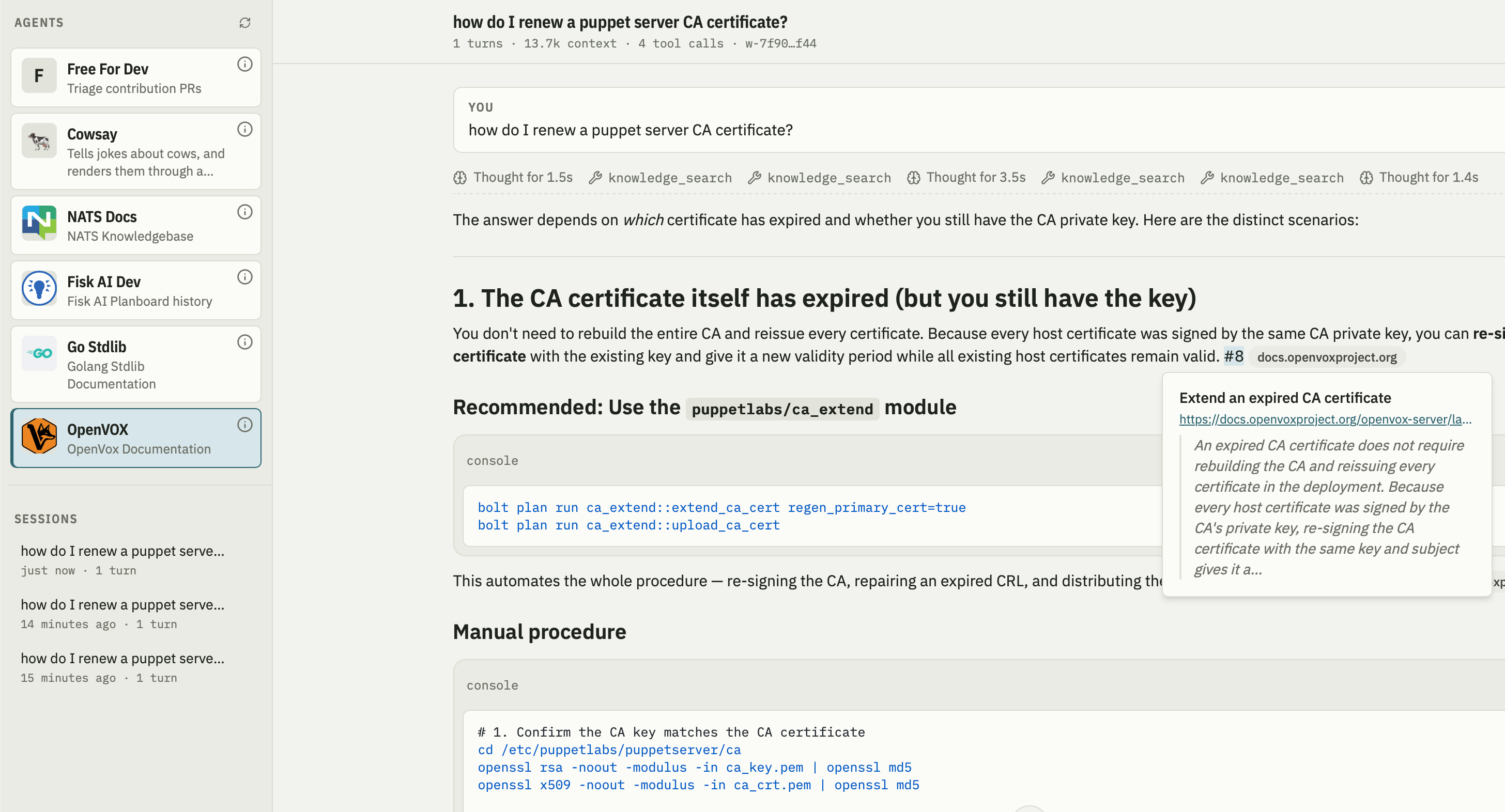Click the Cowsay cow avatar
Screen dimensions: 1505x812
pyautogui.click(x=39, y=140)
